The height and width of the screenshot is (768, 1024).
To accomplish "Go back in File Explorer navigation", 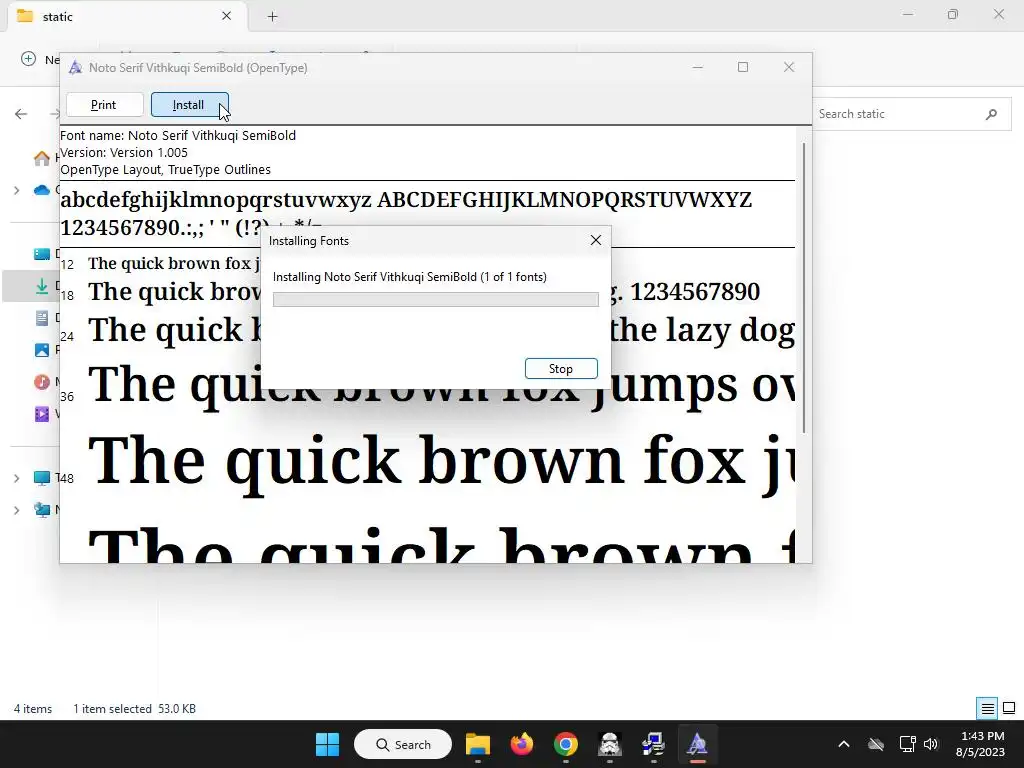I will (x=21, y=114).
